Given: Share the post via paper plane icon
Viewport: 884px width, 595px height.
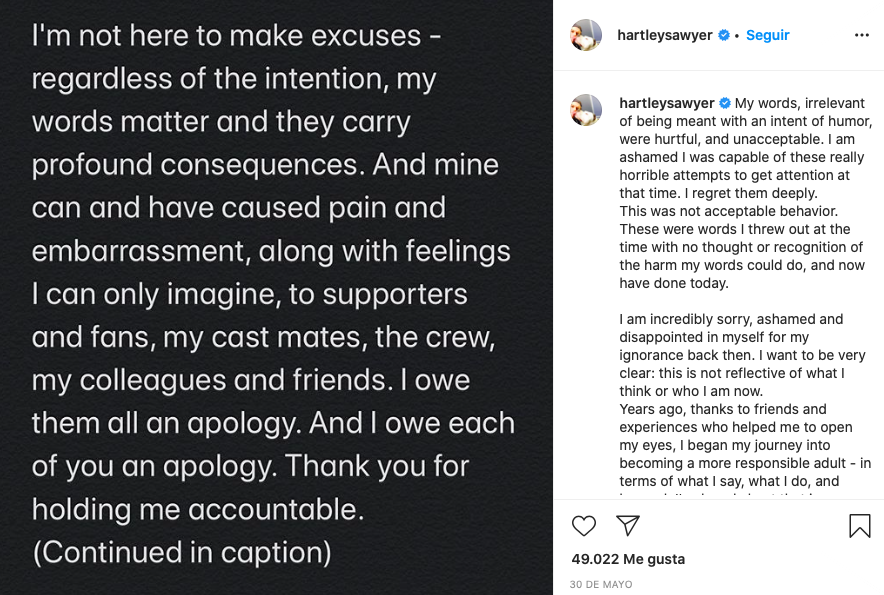Looking at the screenshot, I should pyautogui.click(x=627, y=525).
